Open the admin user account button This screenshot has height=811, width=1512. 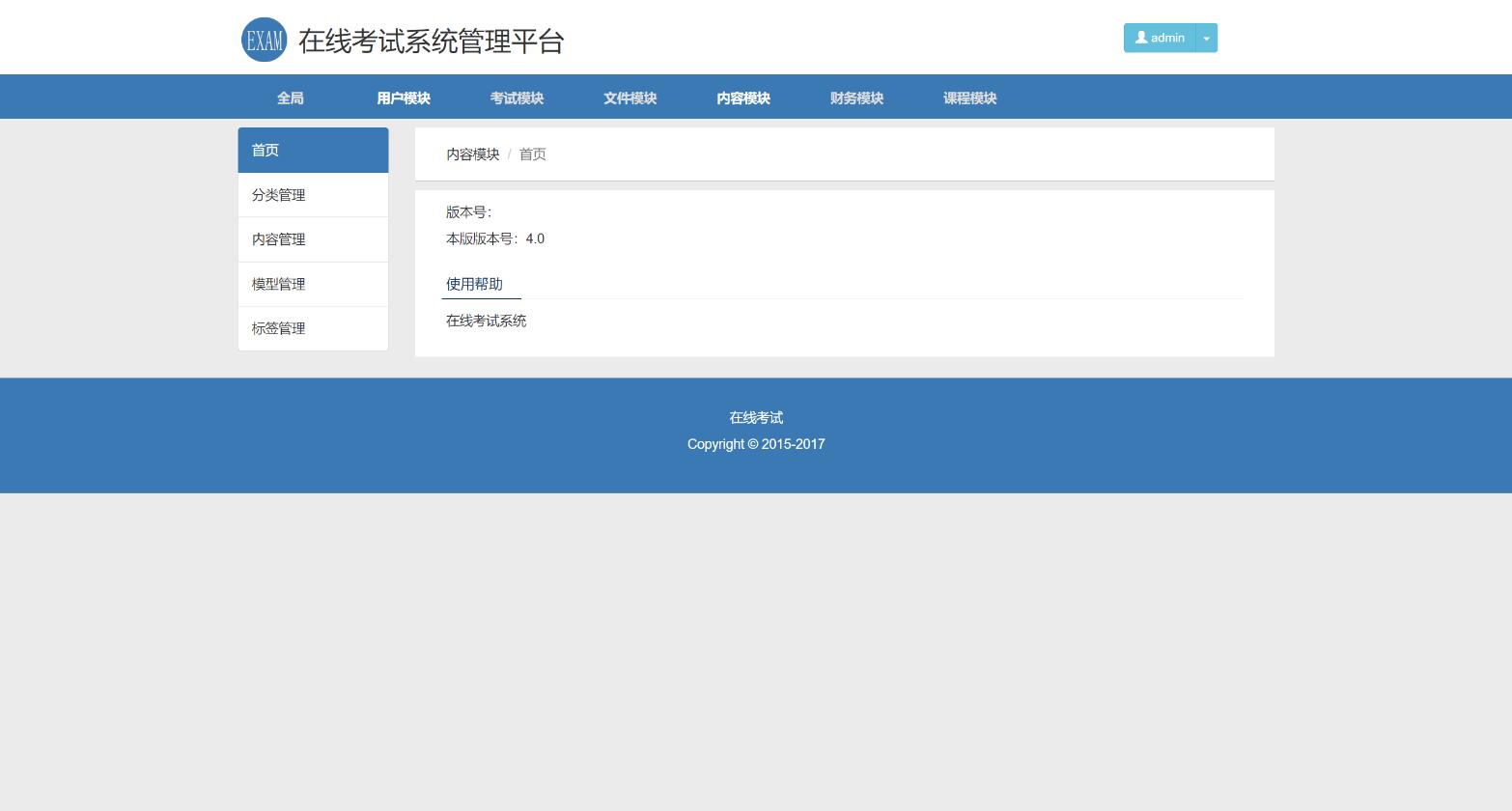[1160, 38]
